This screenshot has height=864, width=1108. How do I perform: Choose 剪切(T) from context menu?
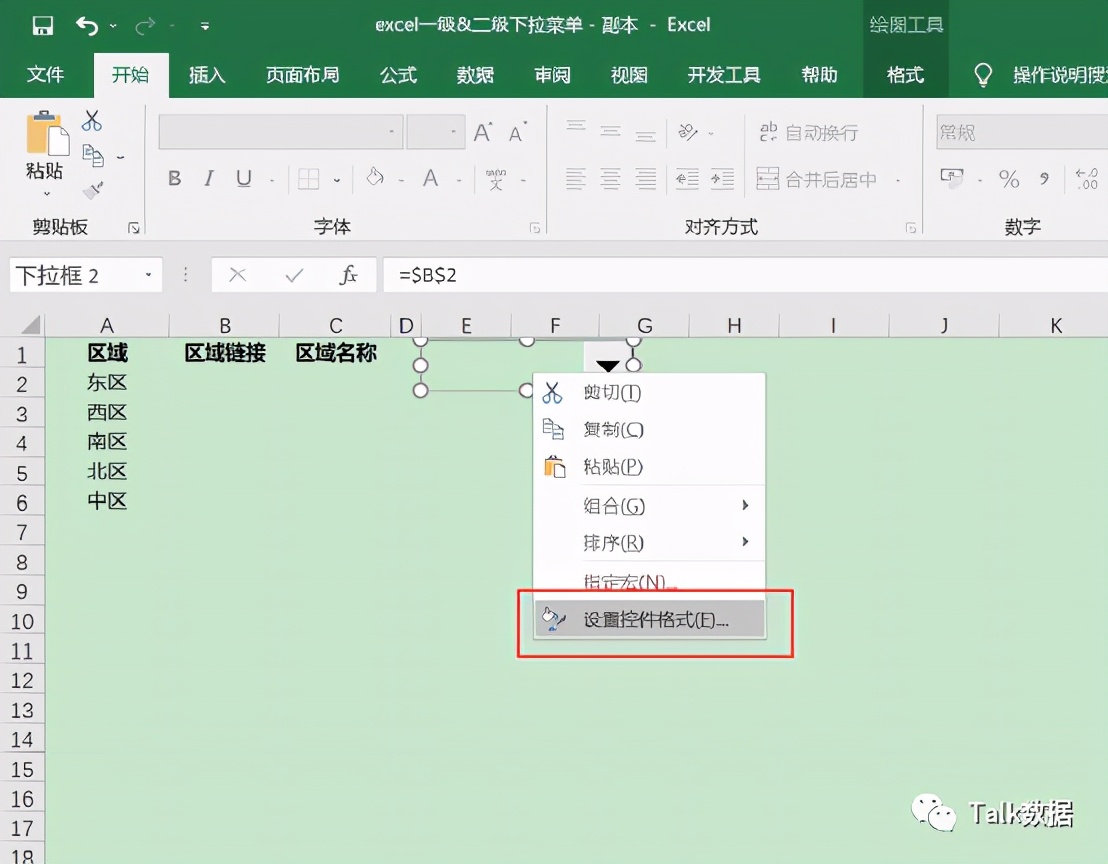649,393
